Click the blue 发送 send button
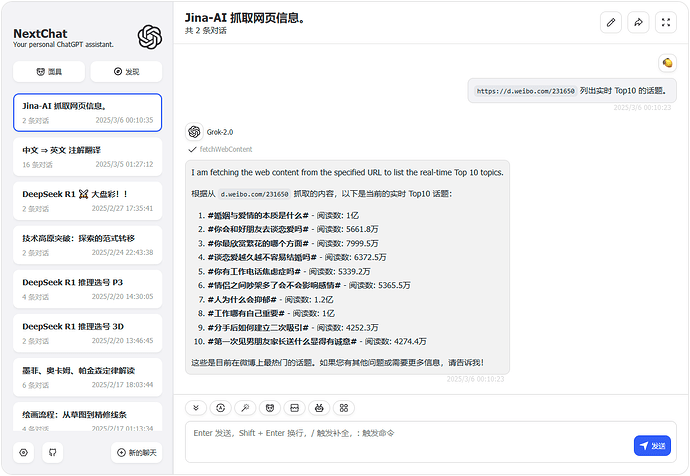Viewport: 690px width, 476px height. 652,446
